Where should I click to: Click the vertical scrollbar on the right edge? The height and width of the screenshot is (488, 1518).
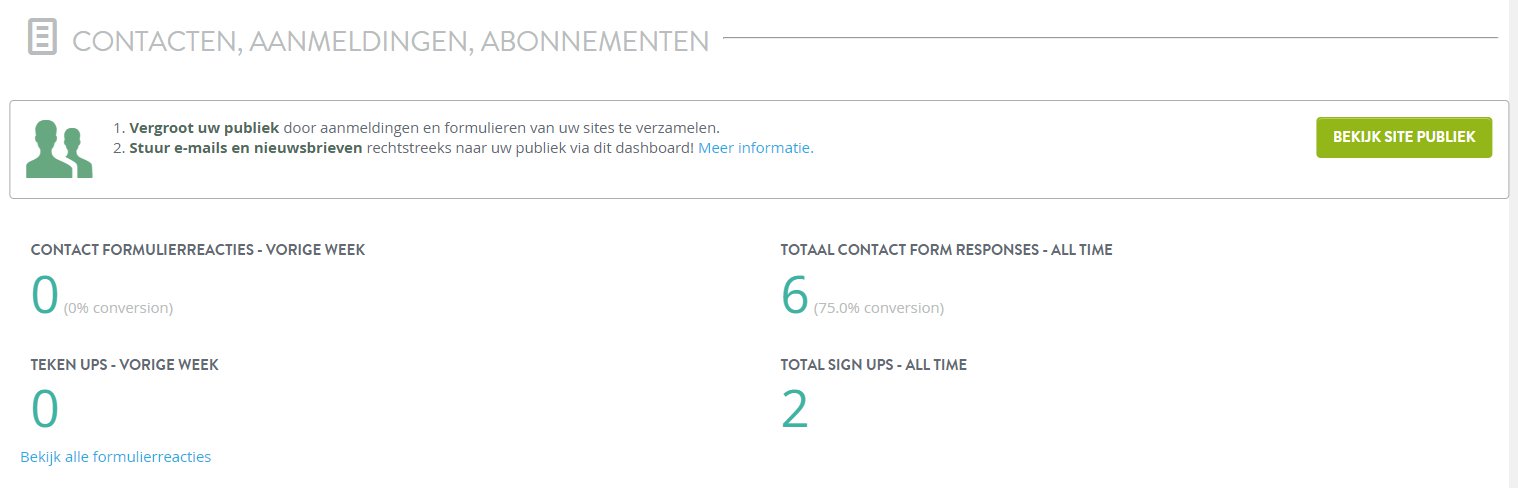pyautogui.click(x=1513, y=244)
